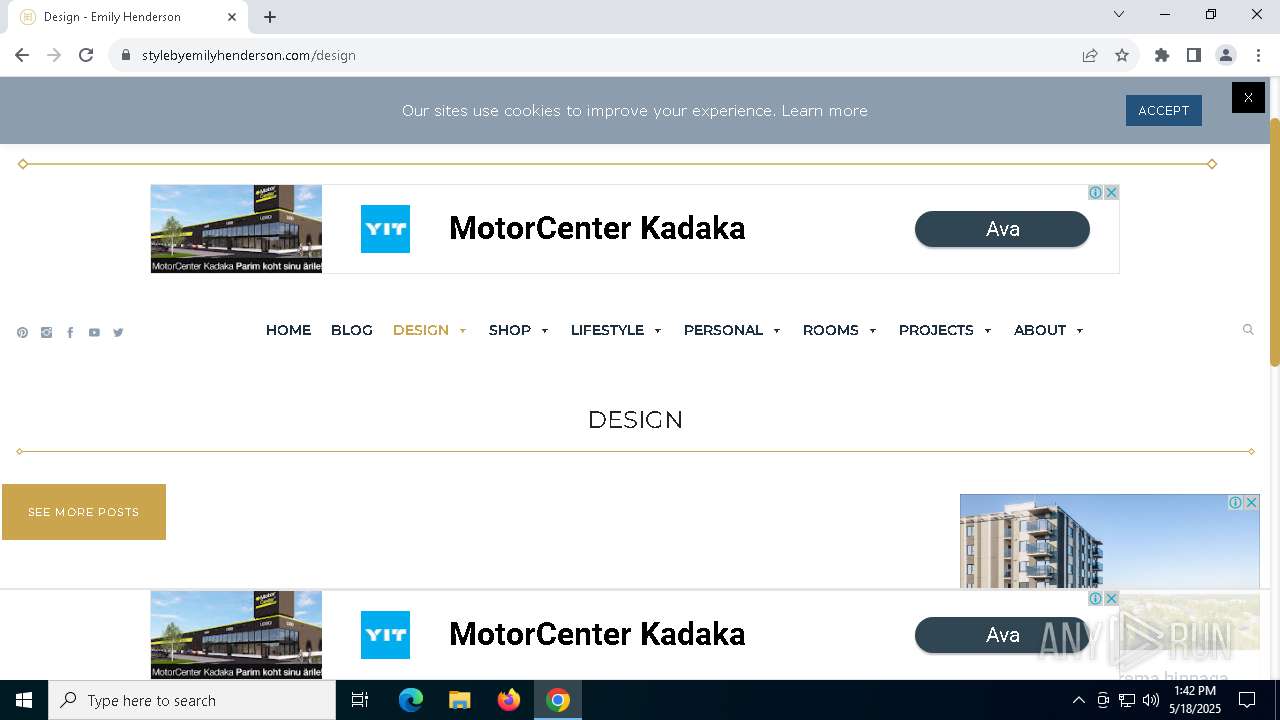Open the Windows notification center
This screenshot has width=1280, height=720.
click(1247, 700)
